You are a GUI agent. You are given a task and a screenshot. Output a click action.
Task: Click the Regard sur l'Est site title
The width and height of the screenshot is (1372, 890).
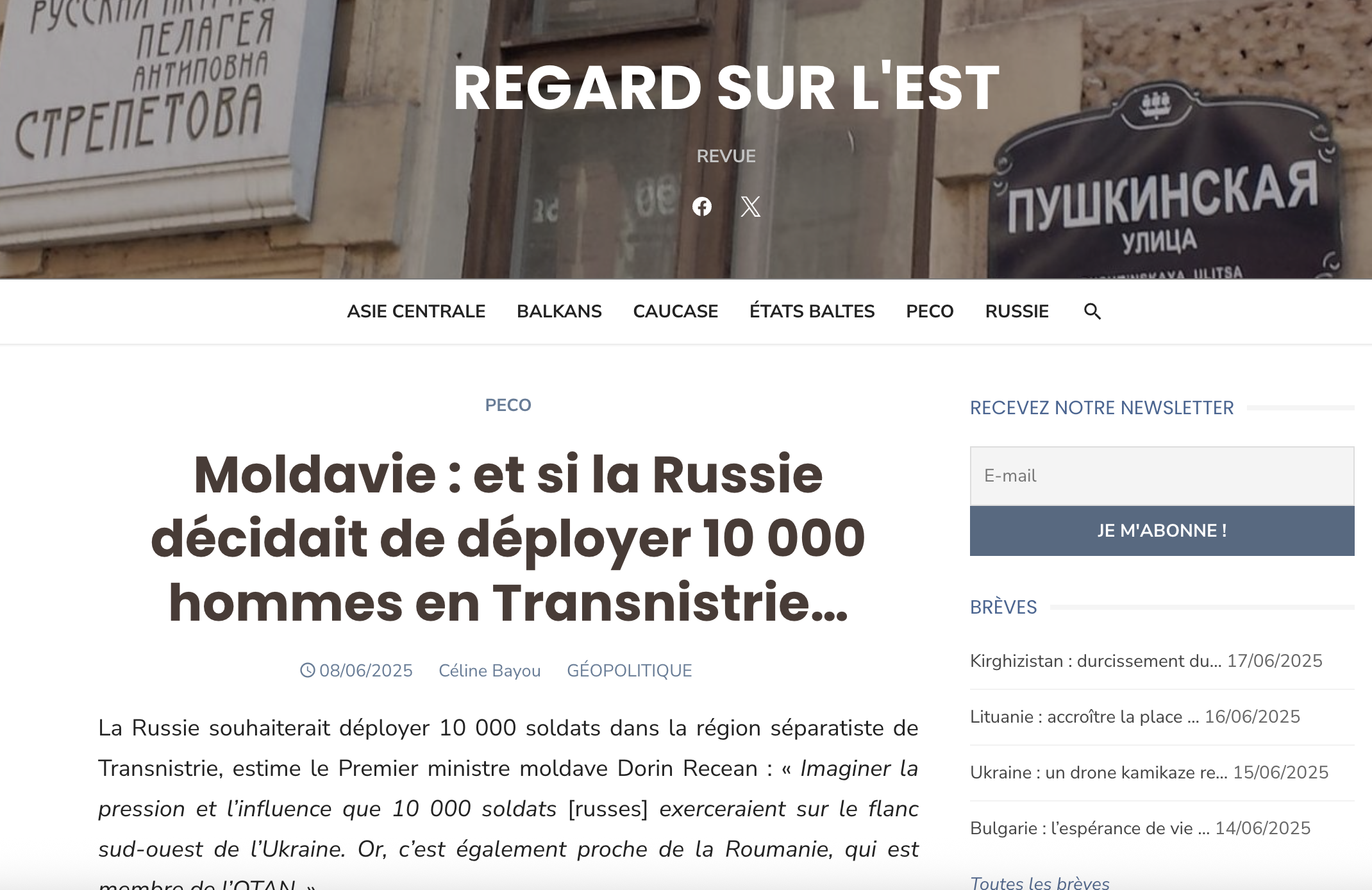click(726, 88)
